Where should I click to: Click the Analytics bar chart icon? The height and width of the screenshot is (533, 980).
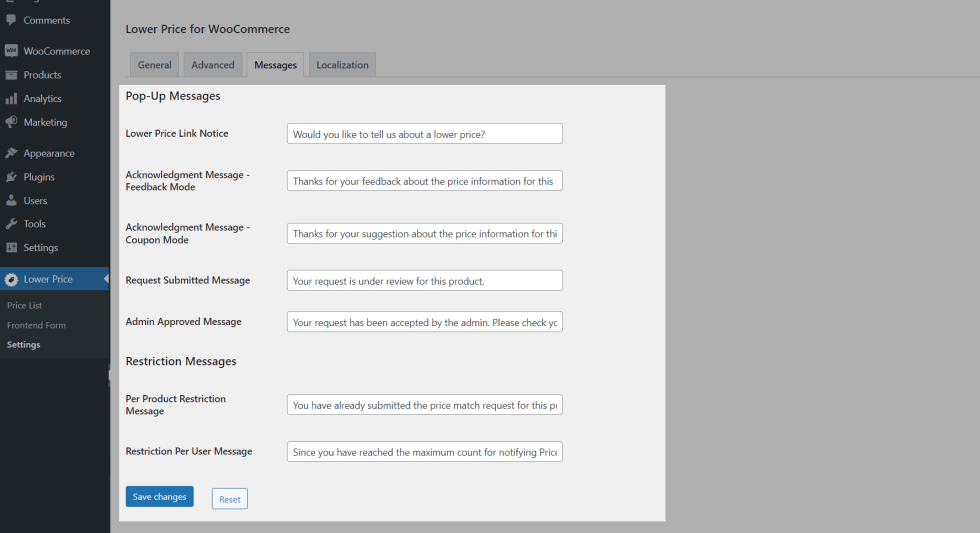tap(11, 99)
